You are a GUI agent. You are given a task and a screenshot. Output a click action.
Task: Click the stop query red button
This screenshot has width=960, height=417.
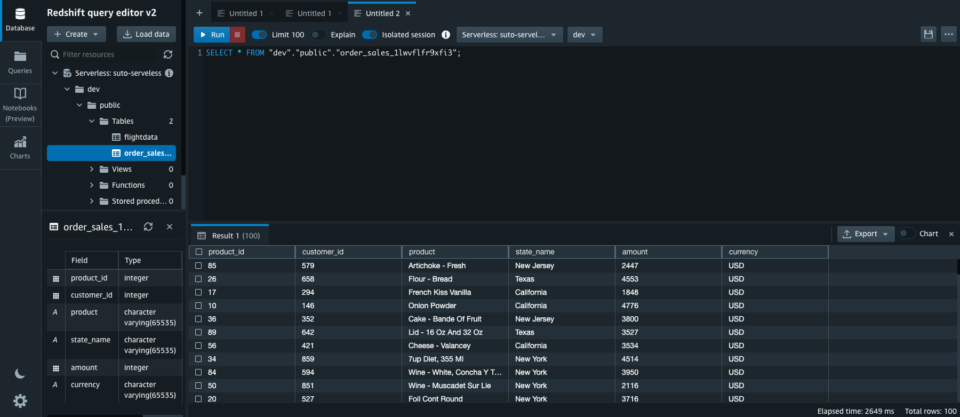pos(238,34)
